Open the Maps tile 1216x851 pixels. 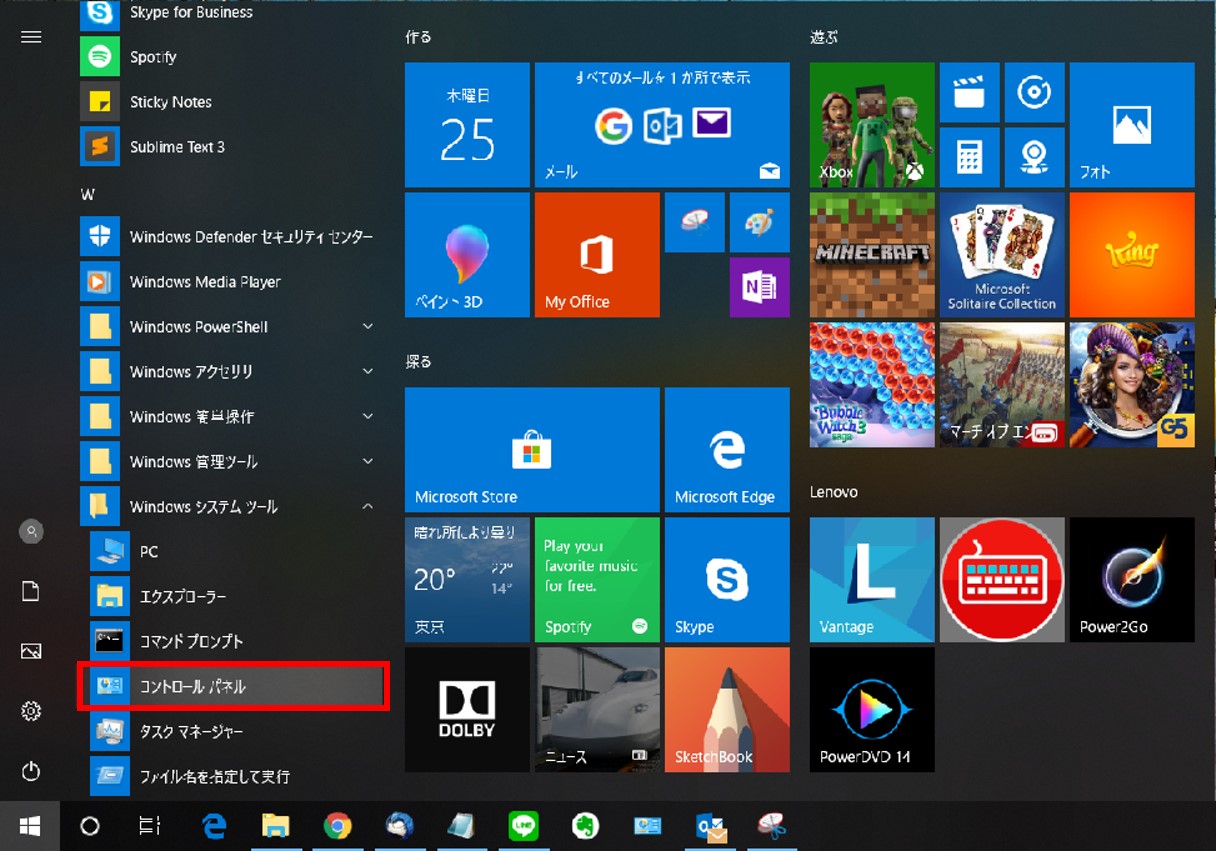click(1035, 157)
